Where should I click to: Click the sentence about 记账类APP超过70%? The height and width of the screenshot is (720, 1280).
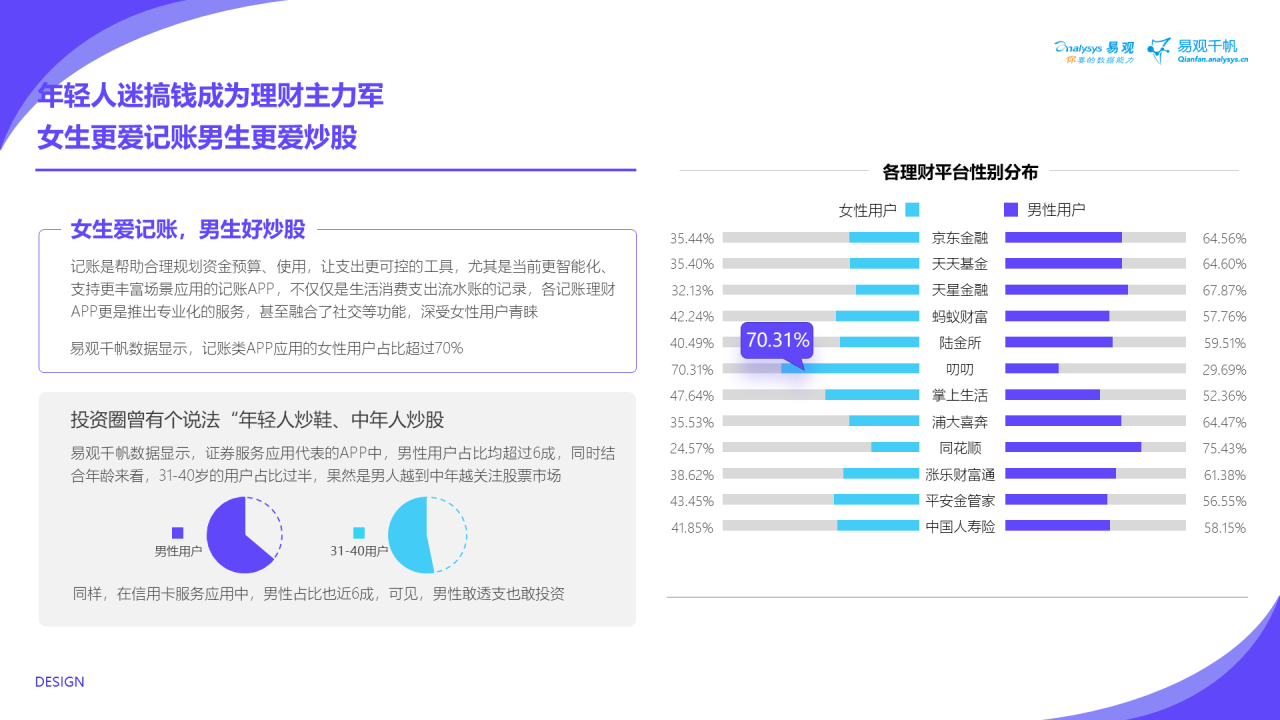pos(267,348)
